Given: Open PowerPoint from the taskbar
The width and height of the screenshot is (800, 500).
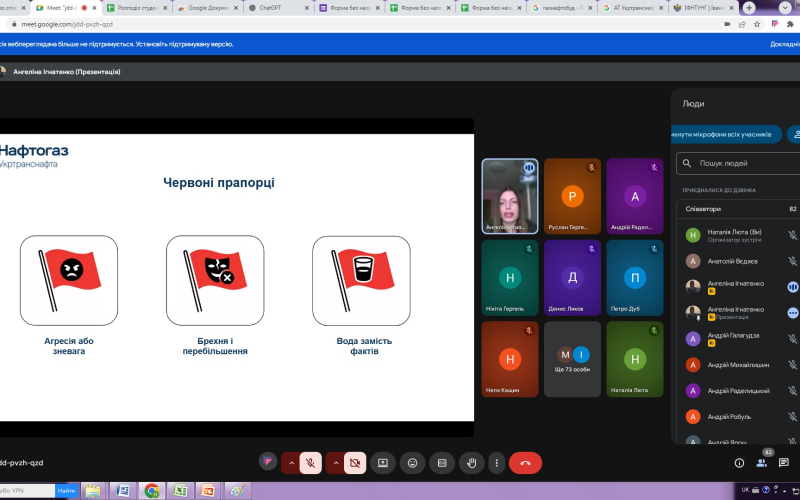Looking at the screenshot, I should point(208,491).
